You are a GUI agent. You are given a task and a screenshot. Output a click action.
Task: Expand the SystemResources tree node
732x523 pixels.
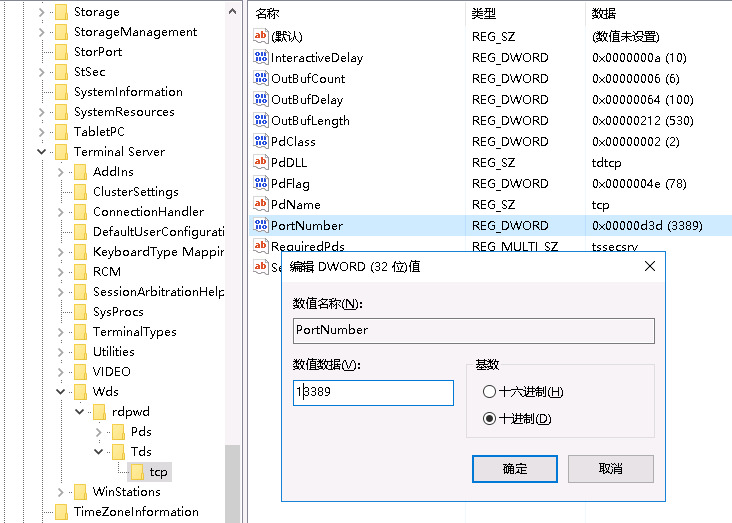click(42, 112)
